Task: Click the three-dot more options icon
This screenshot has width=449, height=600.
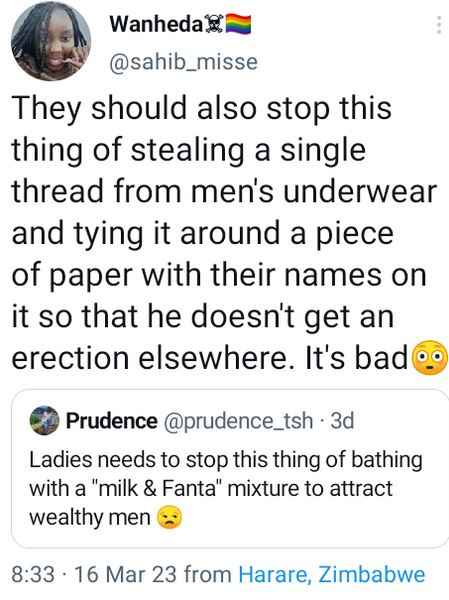Action: click(x=439, y=26)
